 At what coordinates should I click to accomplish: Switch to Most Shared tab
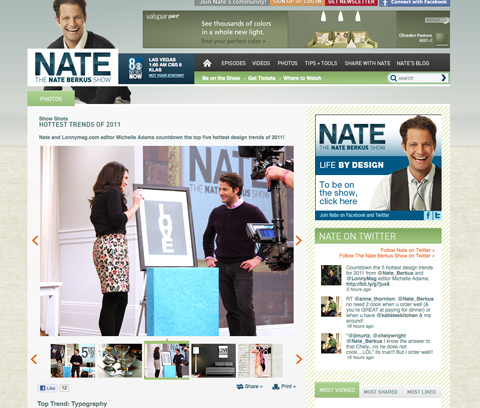coord(381,392)
